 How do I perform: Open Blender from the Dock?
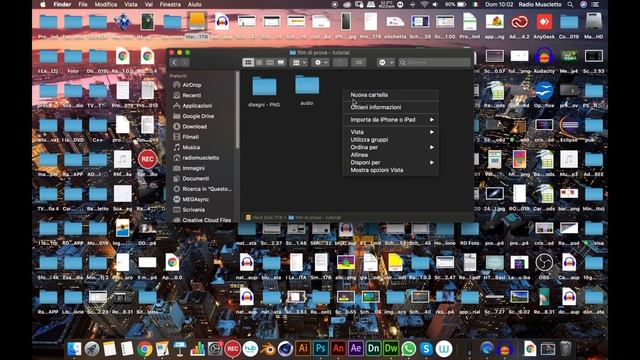268,349
